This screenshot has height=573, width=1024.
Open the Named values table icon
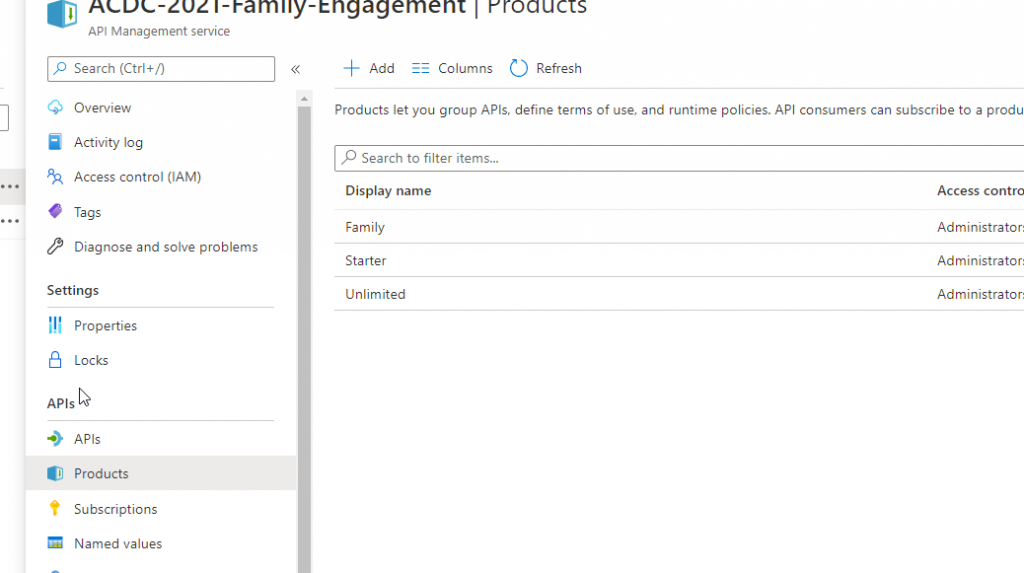pyautogui.click(x=56, y=543)
